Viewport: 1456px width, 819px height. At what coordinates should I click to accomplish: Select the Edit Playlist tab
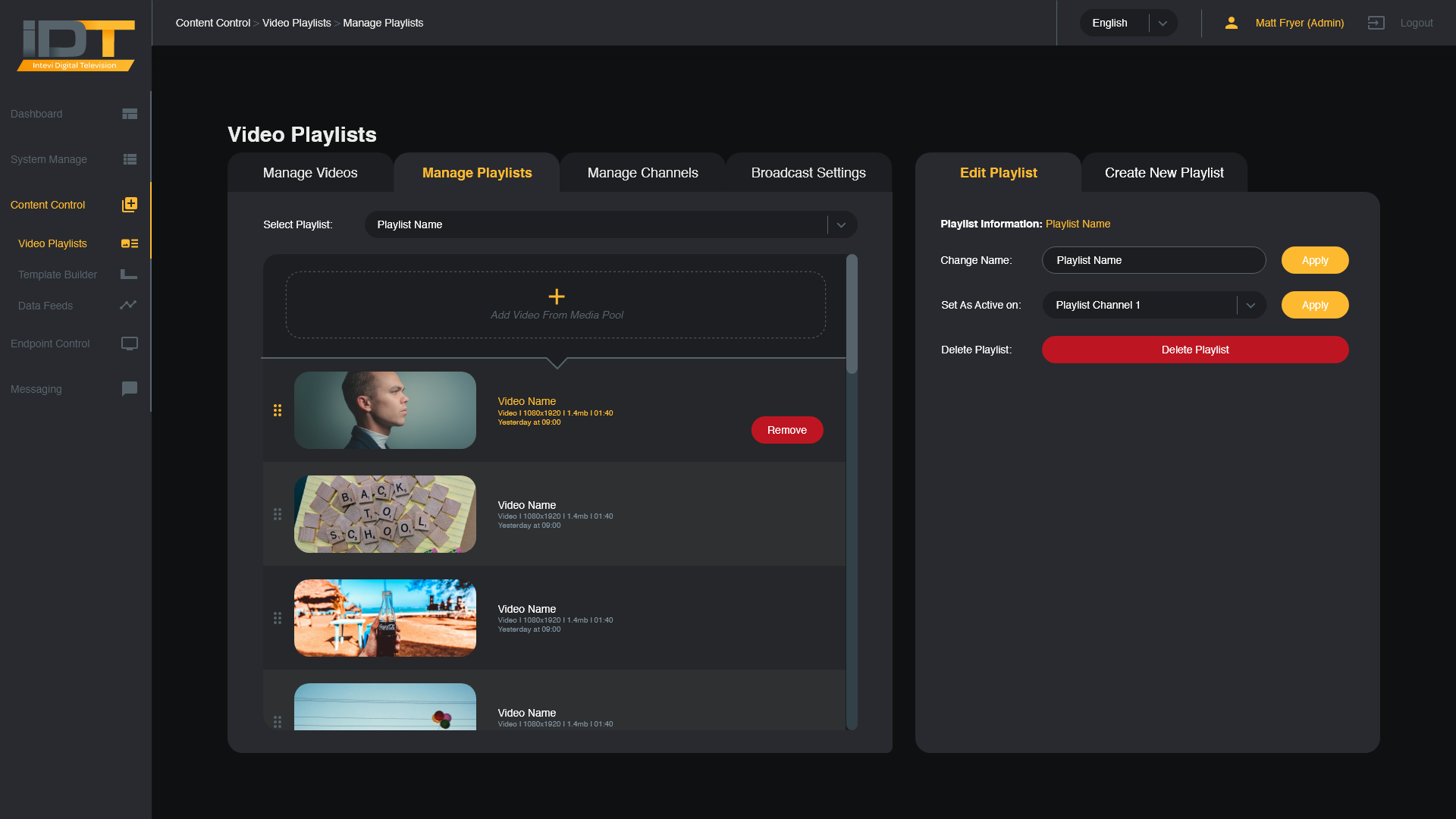998,173
